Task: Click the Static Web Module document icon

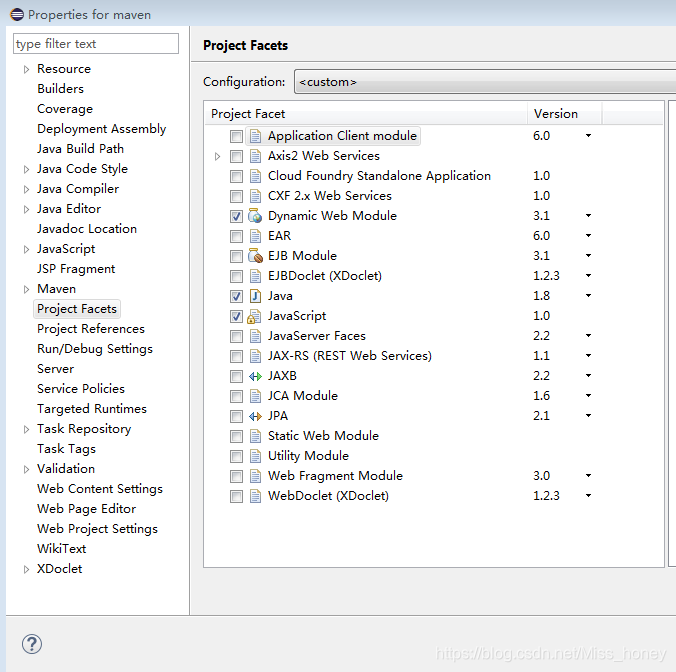Action: pos(255,436)
